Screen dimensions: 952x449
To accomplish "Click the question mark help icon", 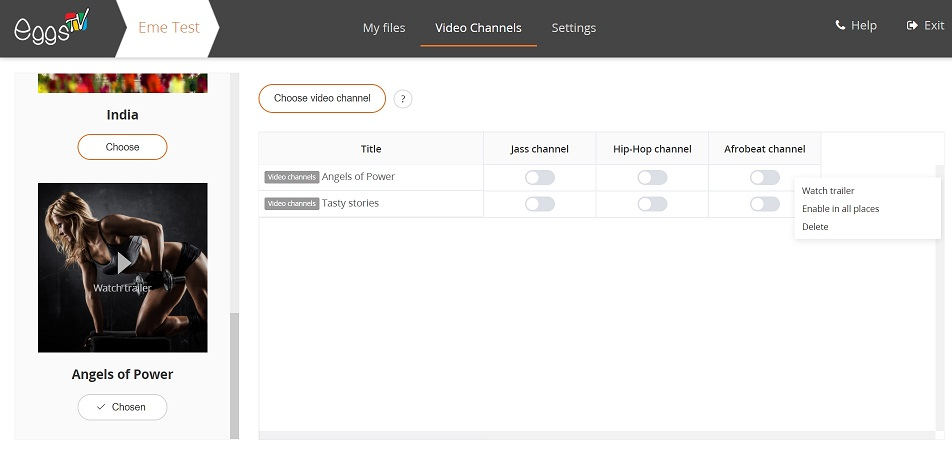I will click(403, 99).
